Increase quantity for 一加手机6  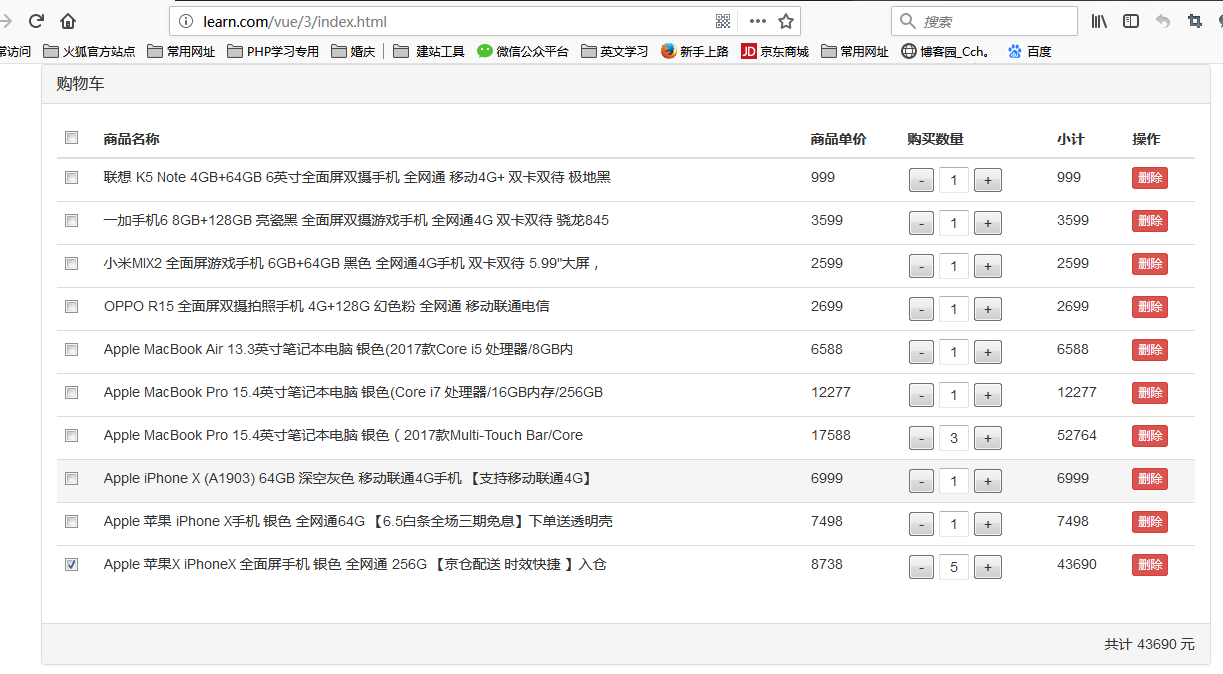click(x=988, y=223)
